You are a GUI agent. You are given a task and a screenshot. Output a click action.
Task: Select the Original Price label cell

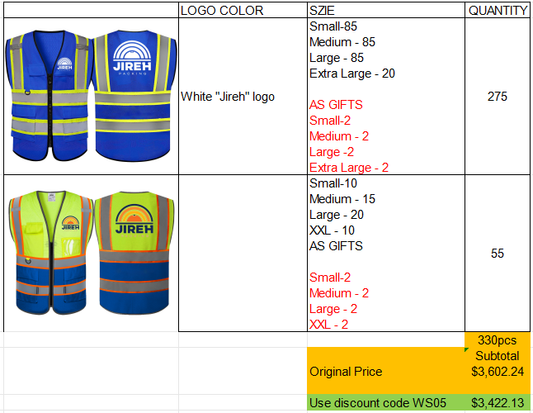386,371
